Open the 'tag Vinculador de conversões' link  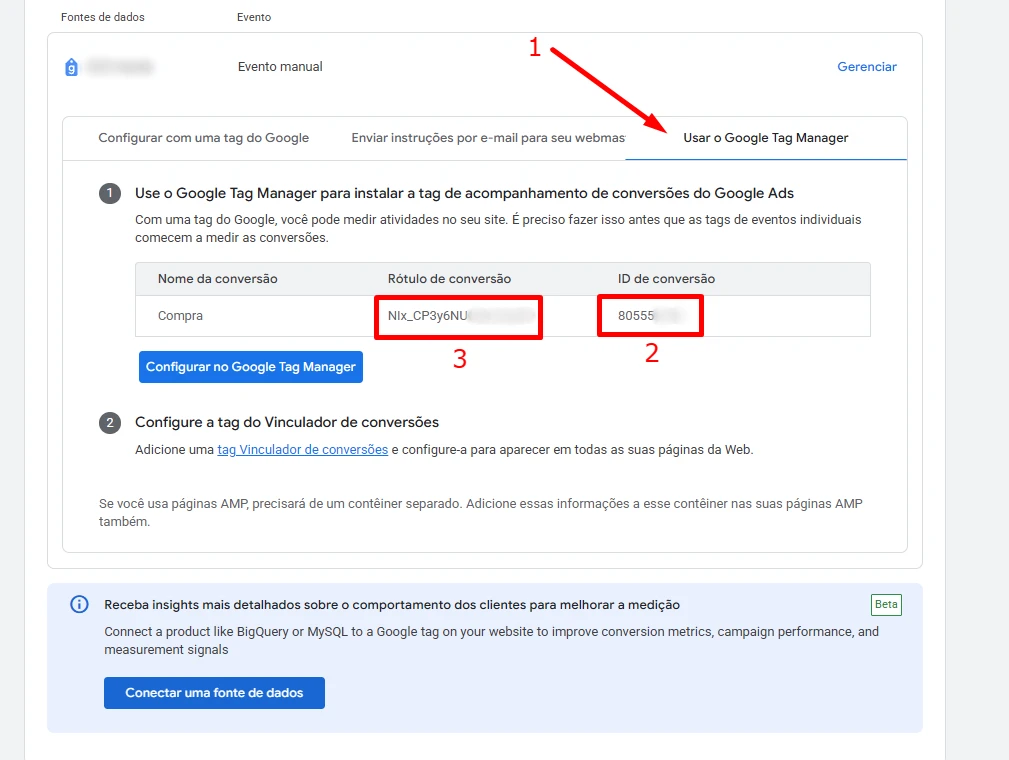click(302, 449)
